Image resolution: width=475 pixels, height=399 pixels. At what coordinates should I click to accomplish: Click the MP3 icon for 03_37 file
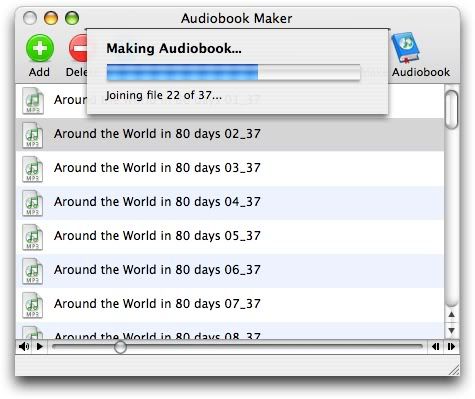(33, 169)
